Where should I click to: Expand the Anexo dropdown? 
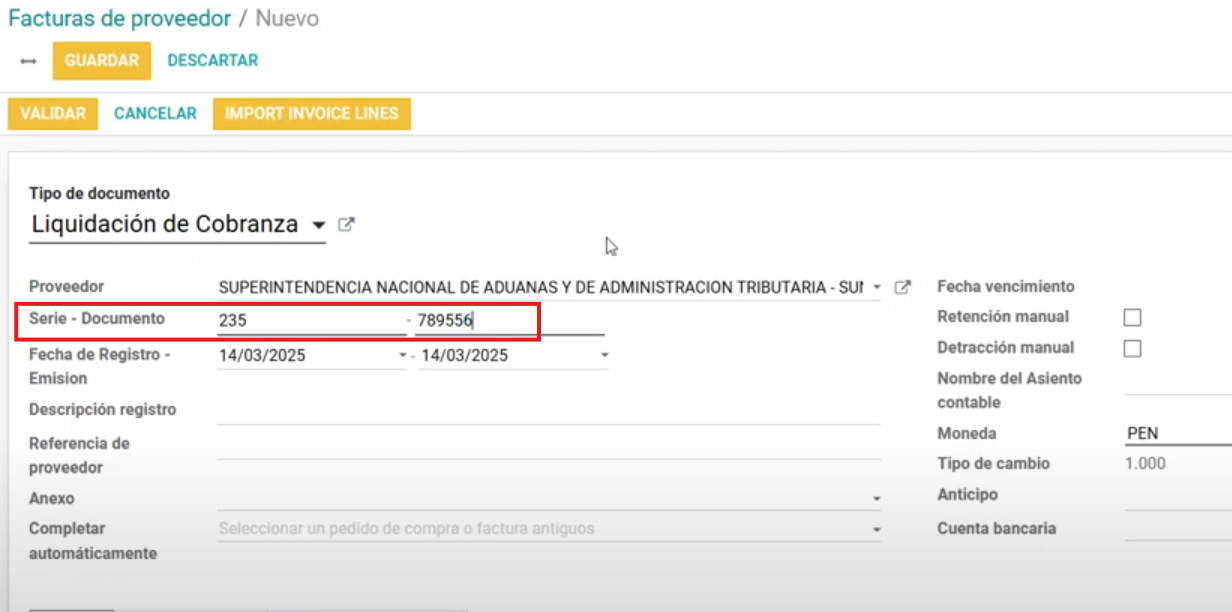click(x=875, y=498)
